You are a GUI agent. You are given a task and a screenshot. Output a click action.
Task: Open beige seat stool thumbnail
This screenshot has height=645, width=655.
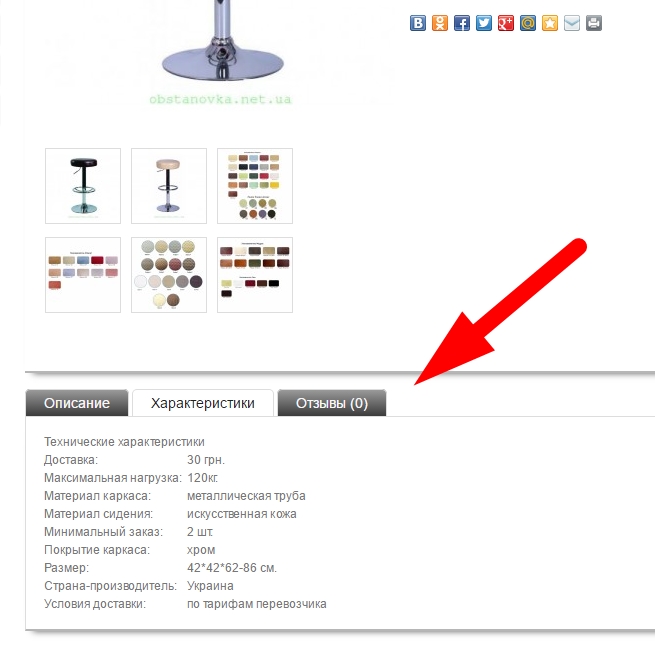[x=169, y=186]
